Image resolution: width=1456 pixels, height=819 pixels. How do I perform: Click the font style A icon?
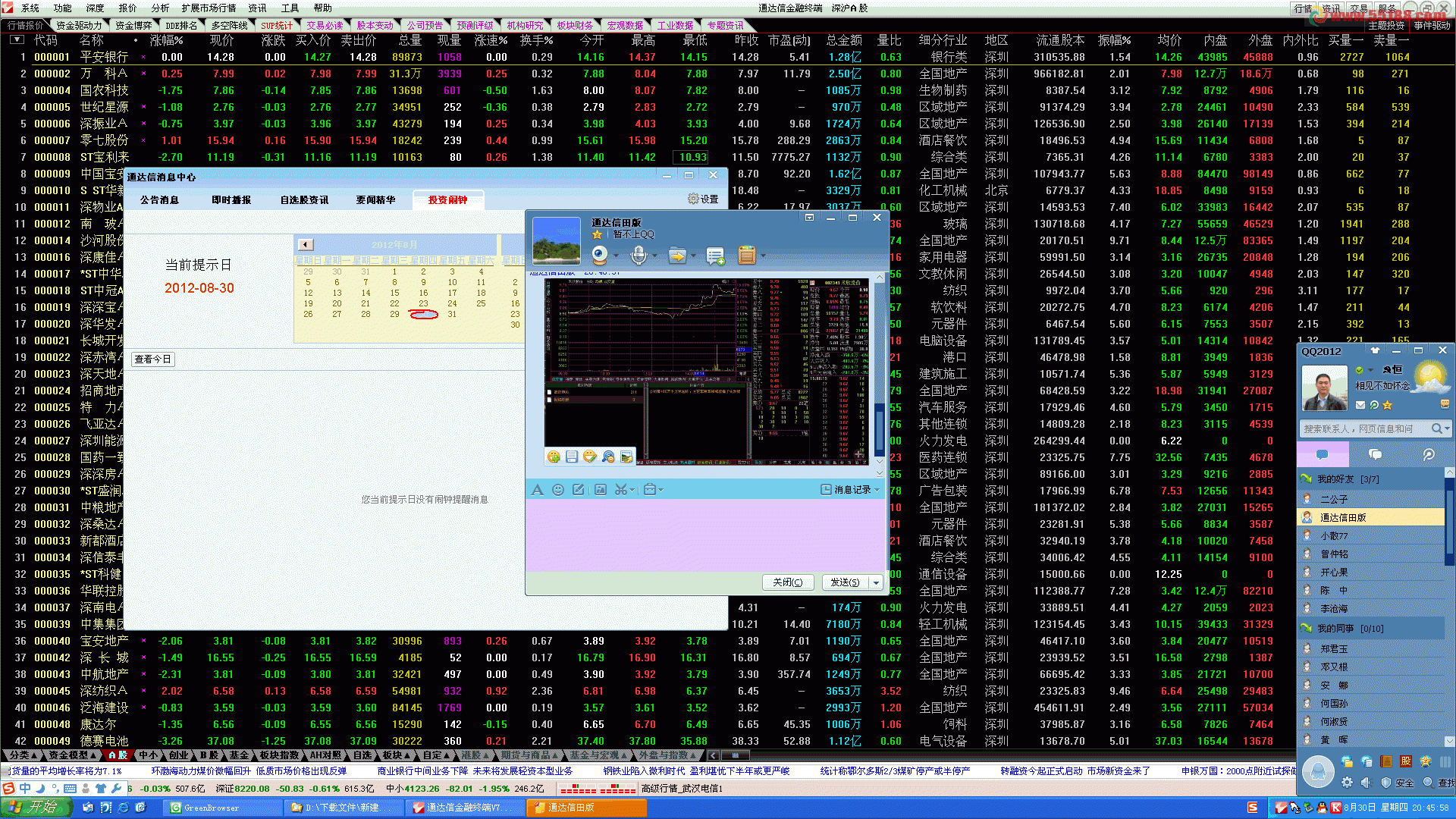coord(537,490)
